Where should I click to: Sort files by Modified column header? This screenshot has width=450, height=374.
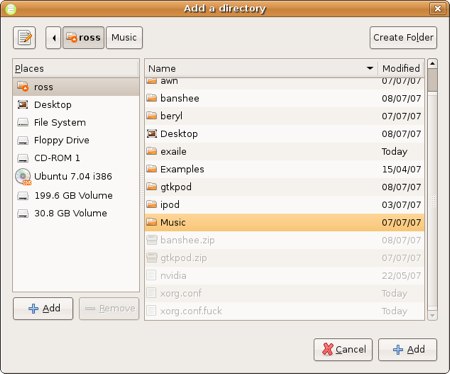(401, 69)
